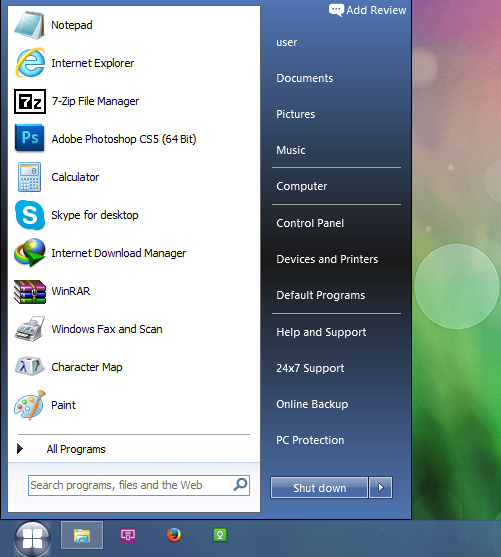The height and width of the screenshot is (557, 501).
Task: Open Pictures from the Start menu
Action: (296, 114)
